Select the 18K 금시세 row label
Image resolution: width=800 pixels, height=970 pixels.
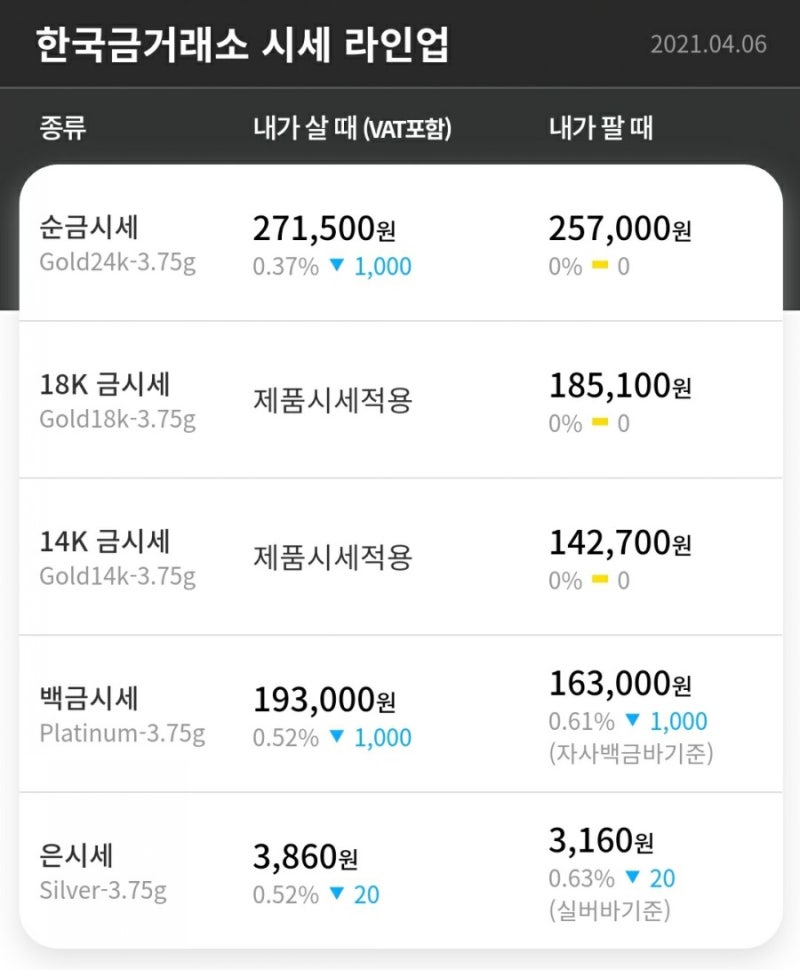point(118,401)
